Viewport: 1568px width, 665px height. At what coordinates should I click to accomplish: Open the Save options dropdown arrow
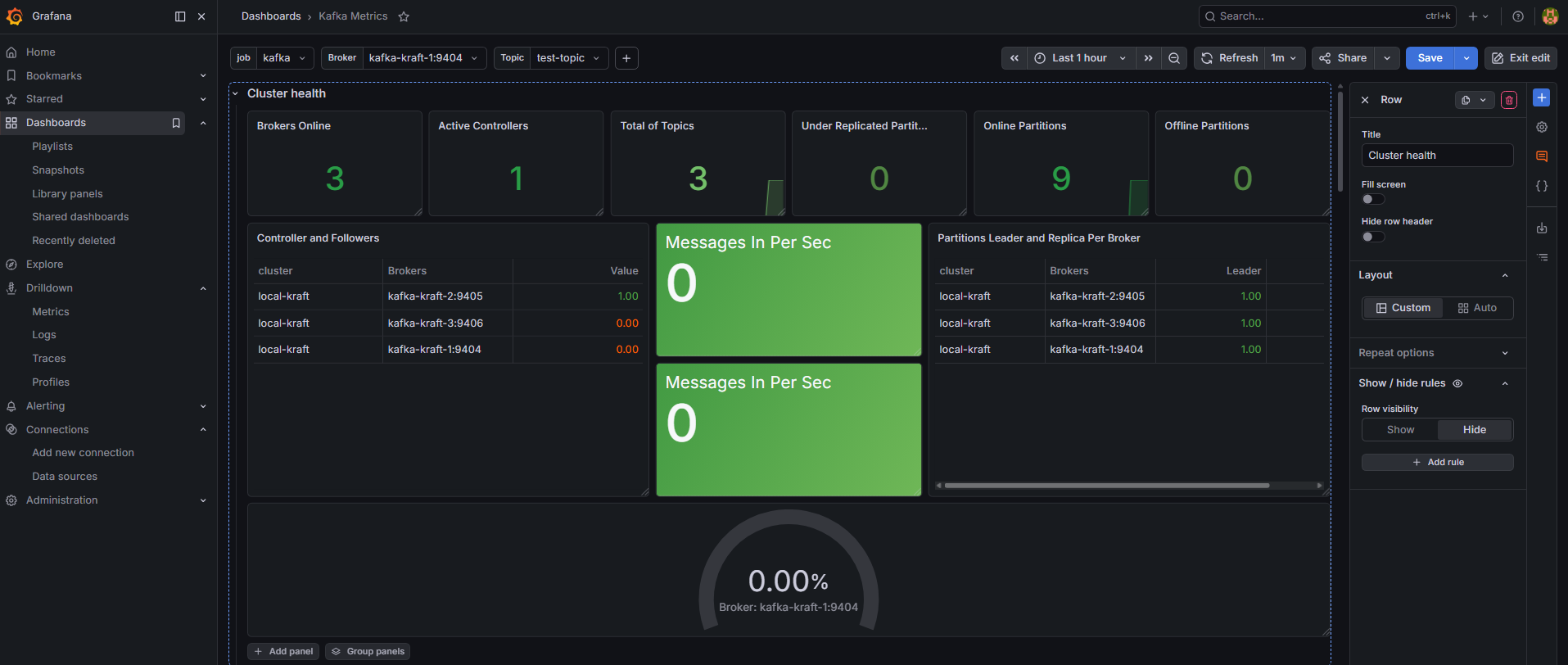coord(1466,58)
